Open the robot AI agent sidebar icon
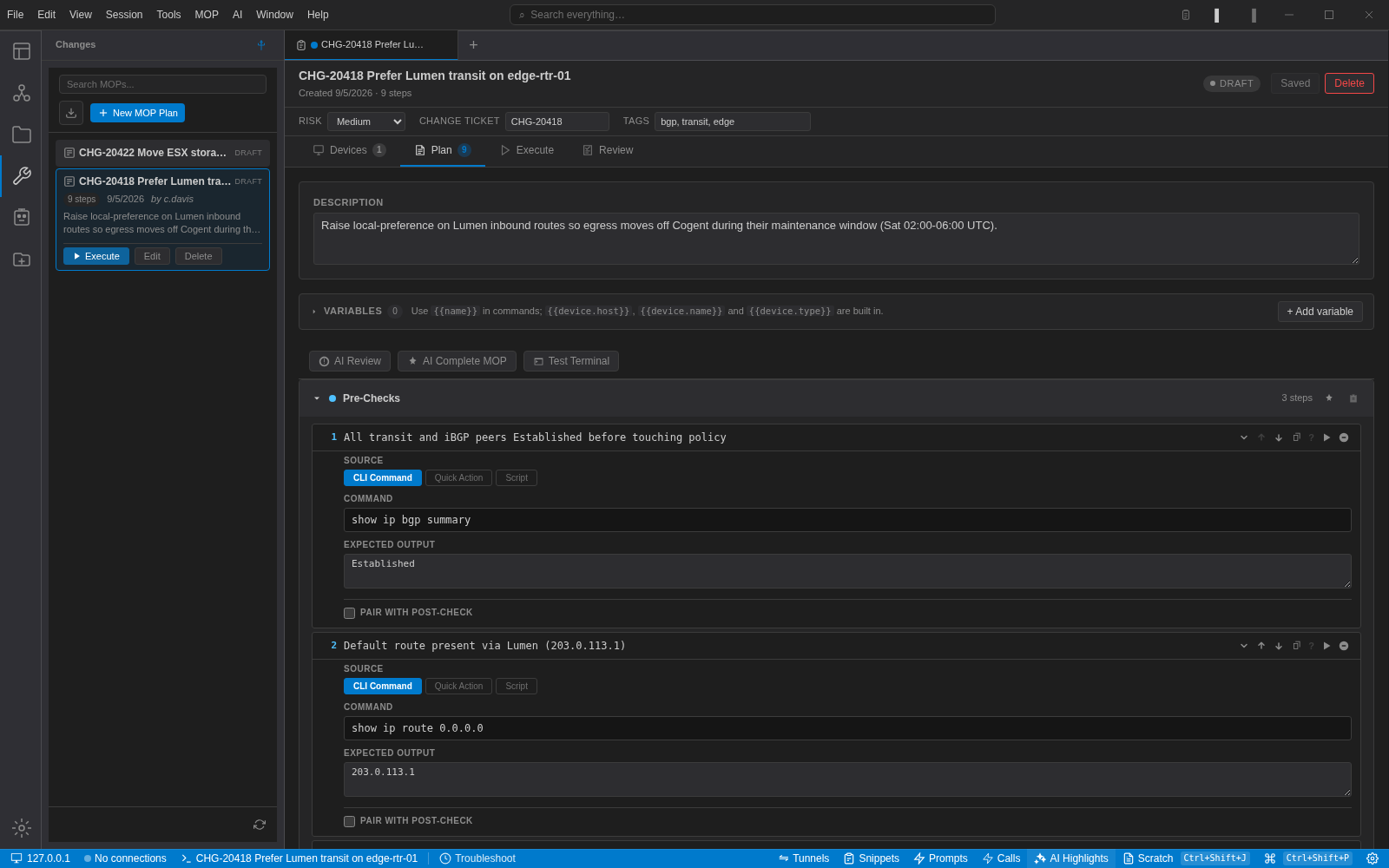1389x868 pixels. [22, 217]
